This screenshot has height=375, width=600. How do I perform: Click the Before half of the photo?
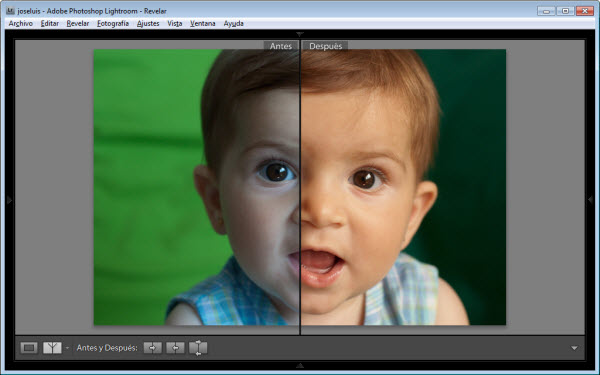[x=196, y=187]
